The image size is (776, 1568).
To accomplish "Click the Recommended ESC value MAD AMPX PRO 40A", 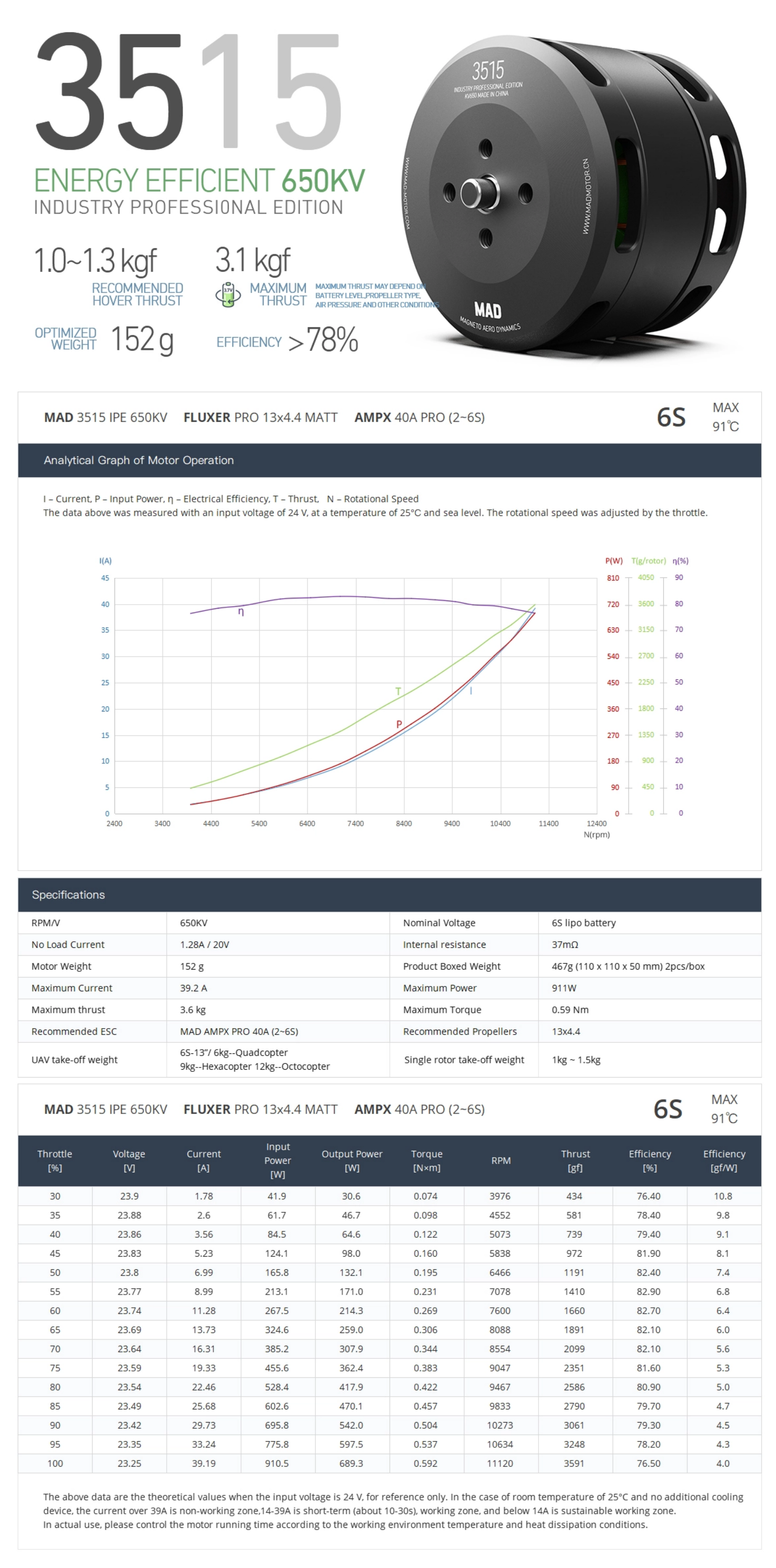I will pos(238,1032).
